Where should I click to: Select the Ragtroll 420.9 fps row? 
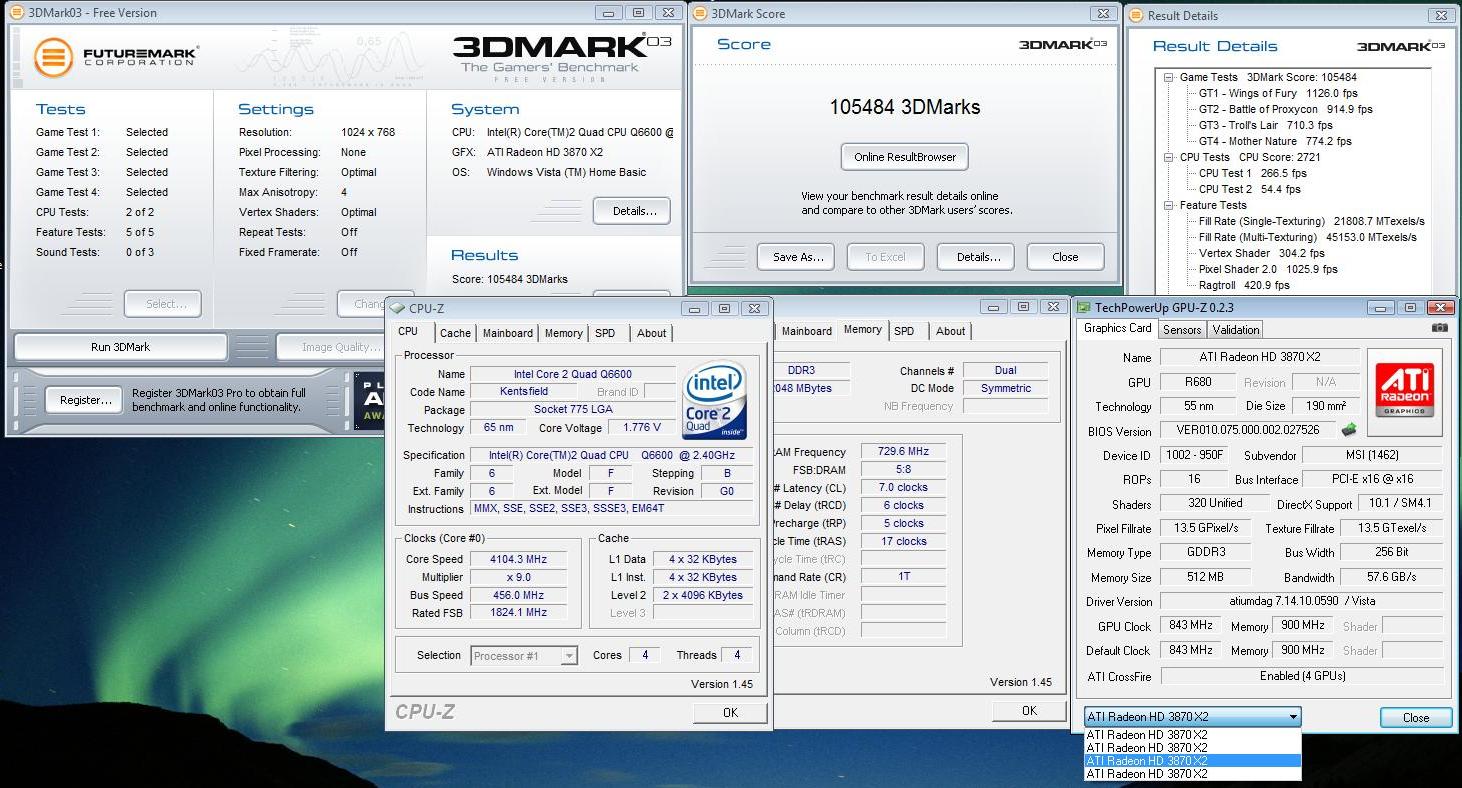(x=1244, y=285)
